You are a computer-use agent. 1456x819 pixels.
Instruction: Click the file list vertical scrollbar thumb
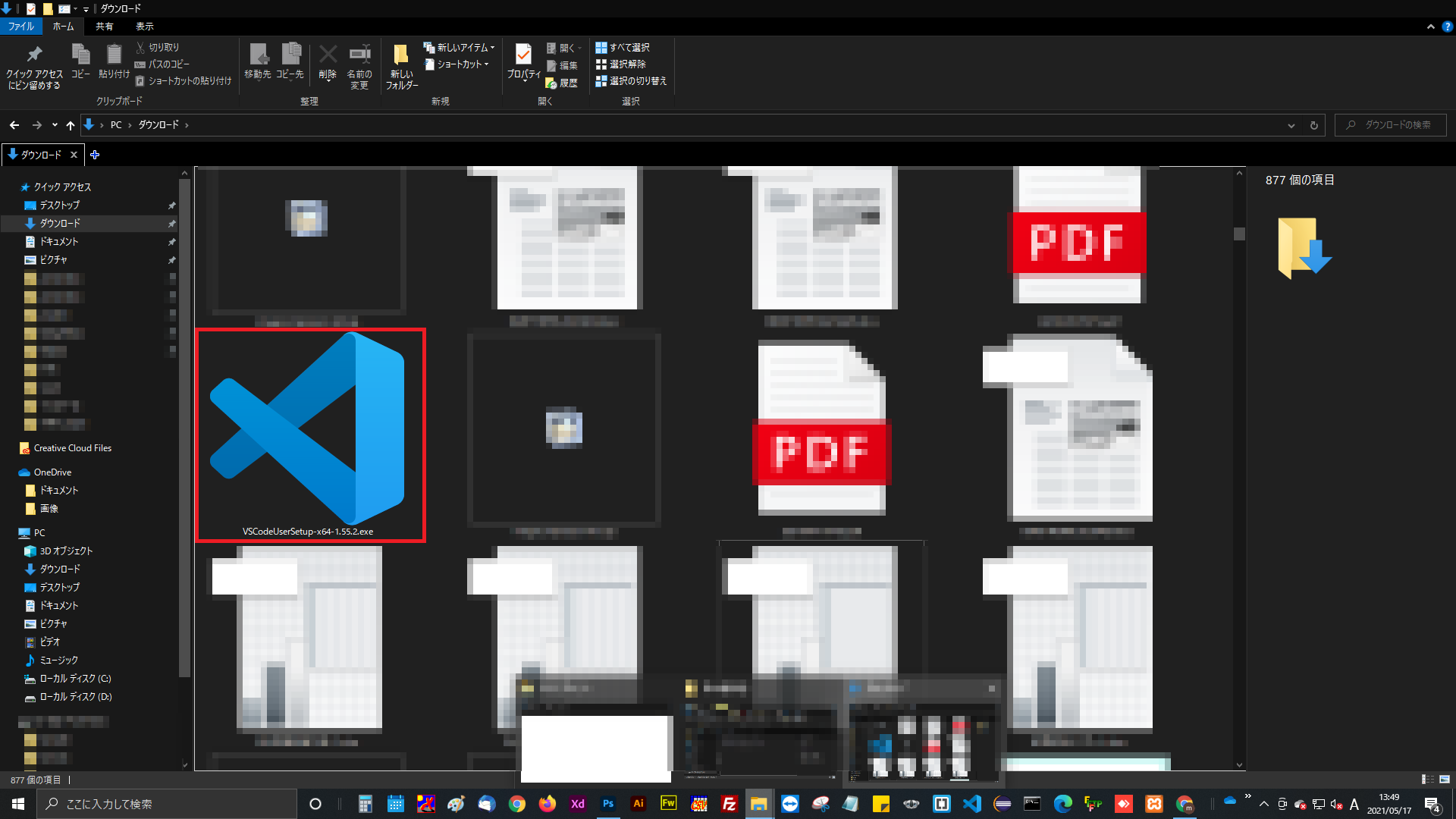(1239, 234)
